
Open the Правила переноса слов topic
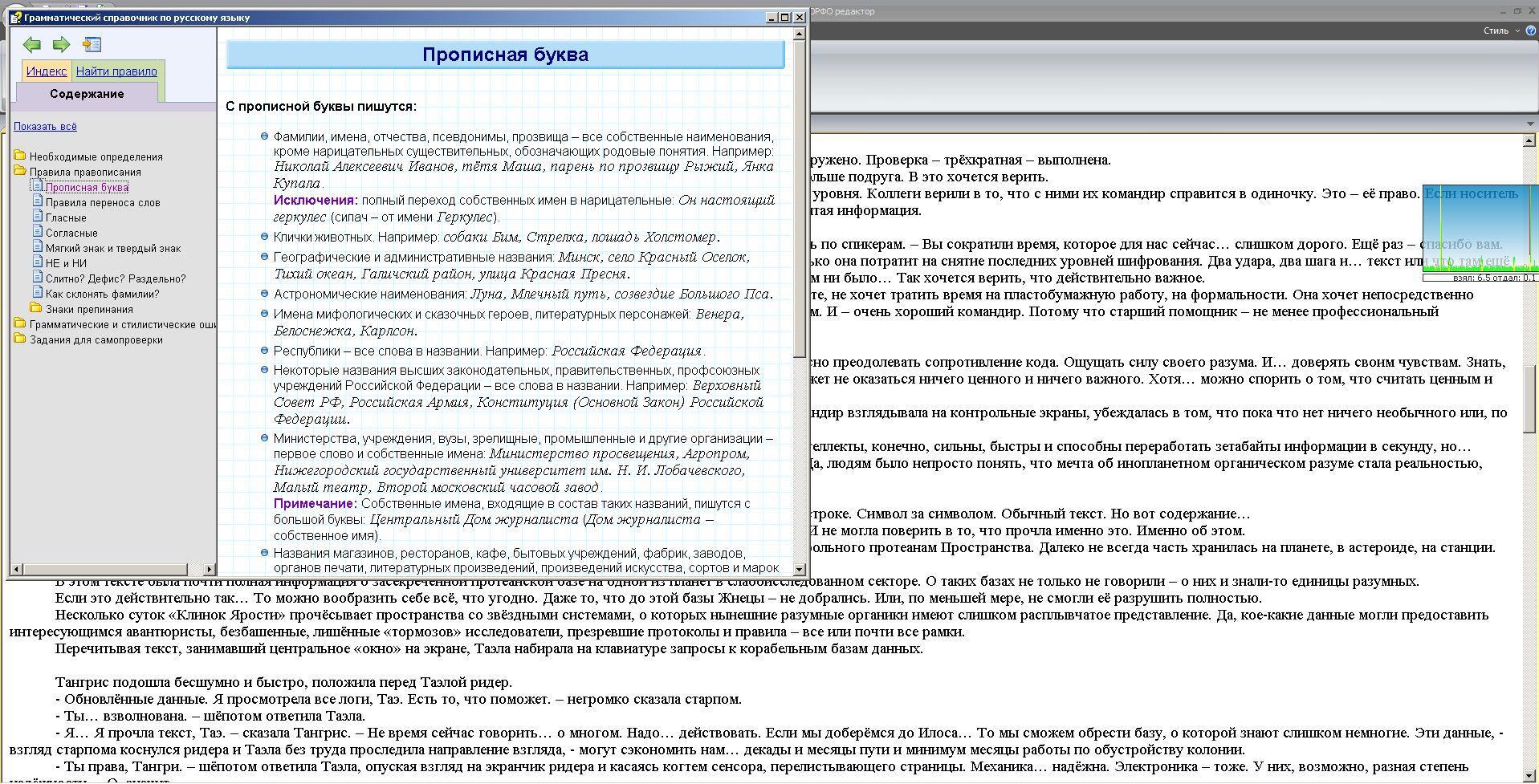point(103,202)
